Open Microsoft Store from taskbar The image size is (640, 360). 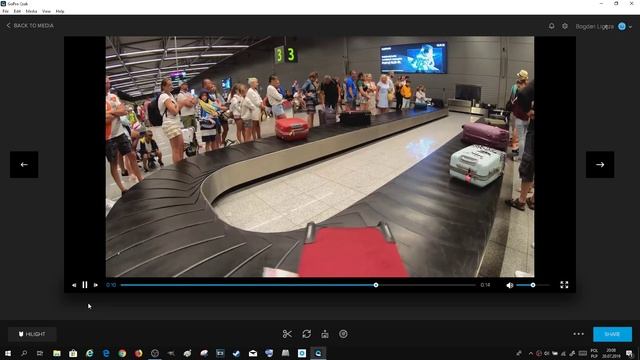click(73, 353)
